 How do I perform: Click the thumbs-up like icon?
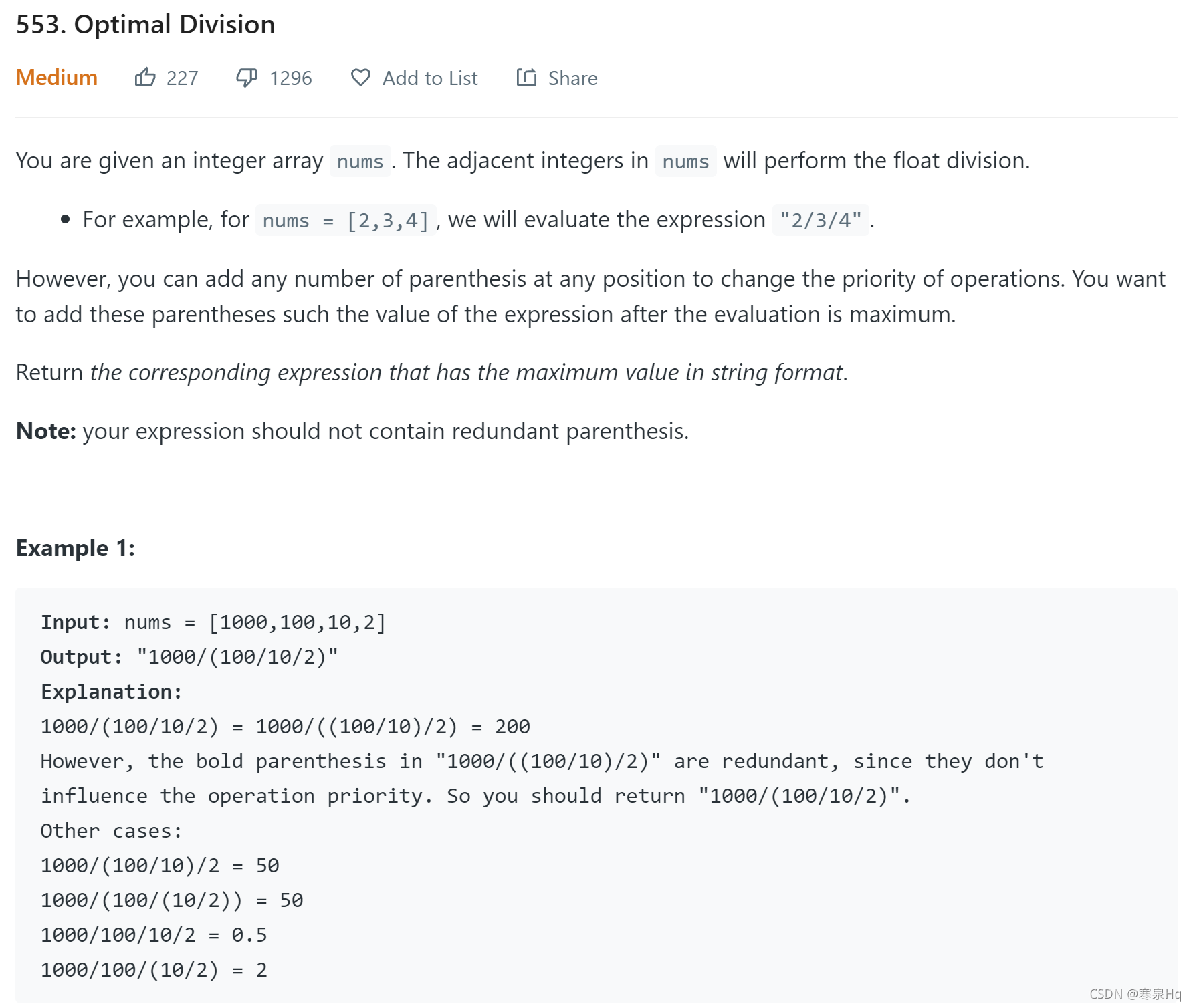pos(145,78)
